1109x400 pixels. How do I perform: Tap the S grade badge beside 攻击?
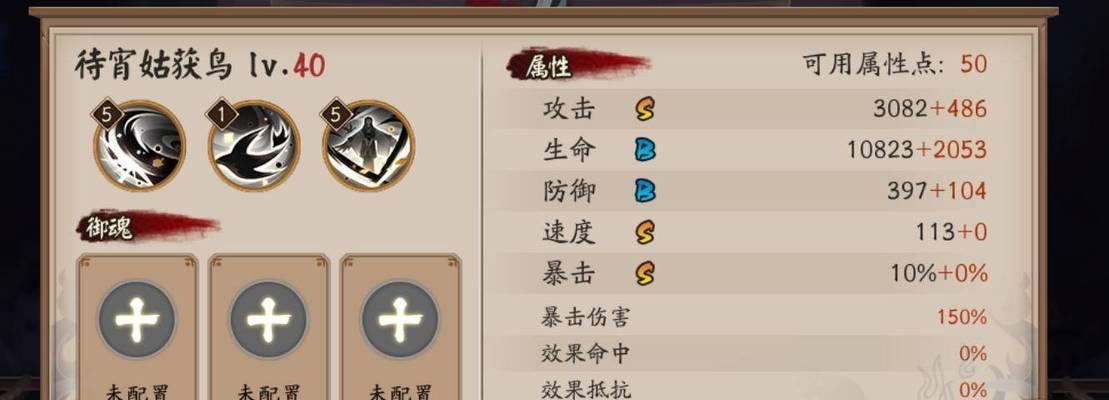click(644, 109)
